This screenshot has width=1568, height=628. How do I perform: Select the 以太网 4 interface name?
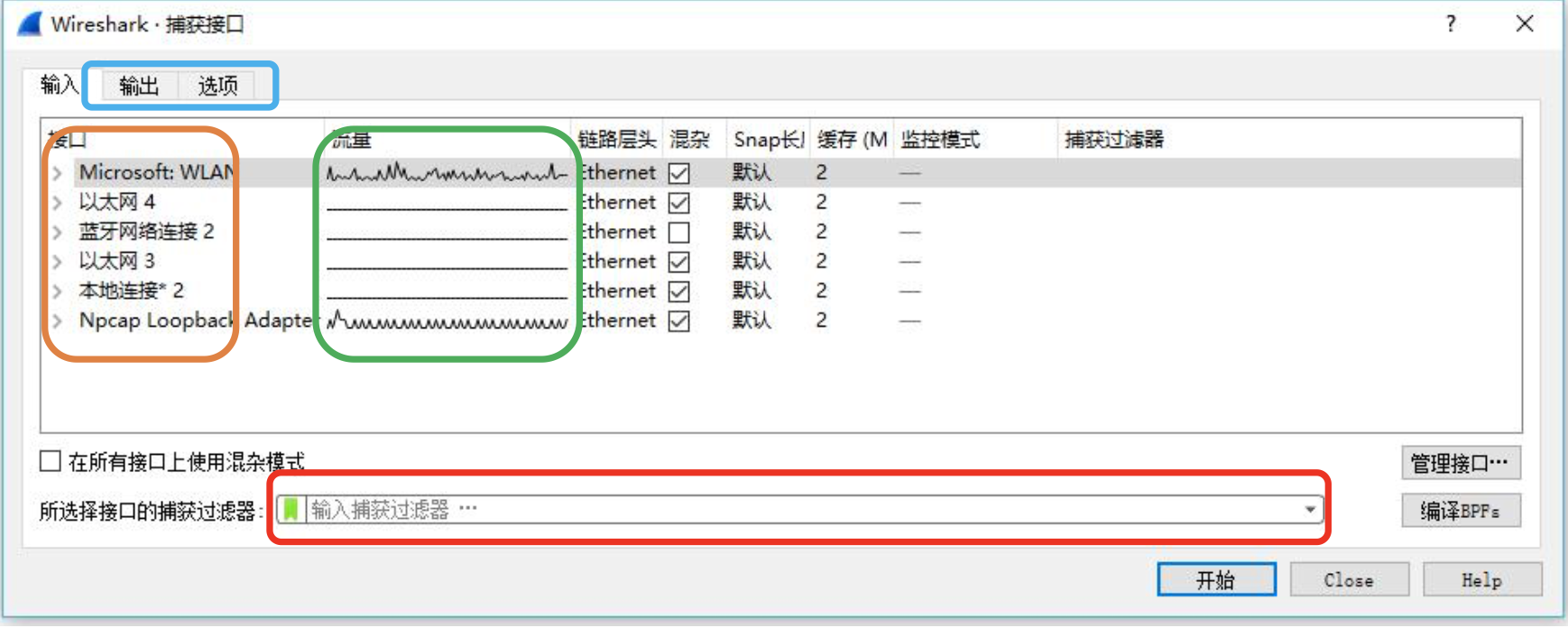(x=117, y=202)
